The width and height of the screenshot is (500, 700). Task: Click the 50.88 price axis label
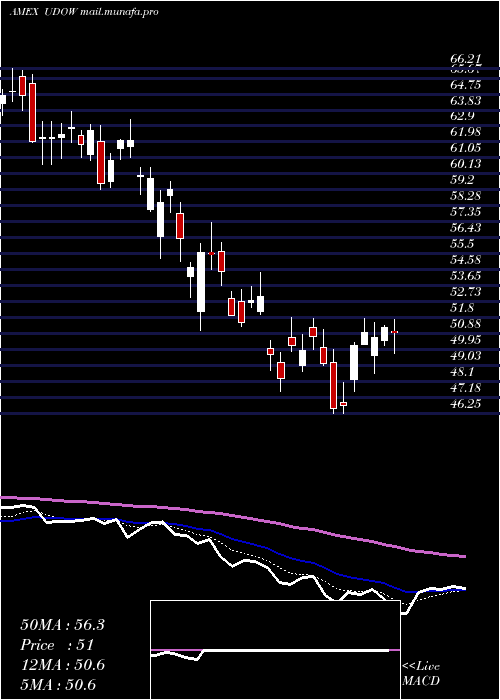tap(465, 323)
